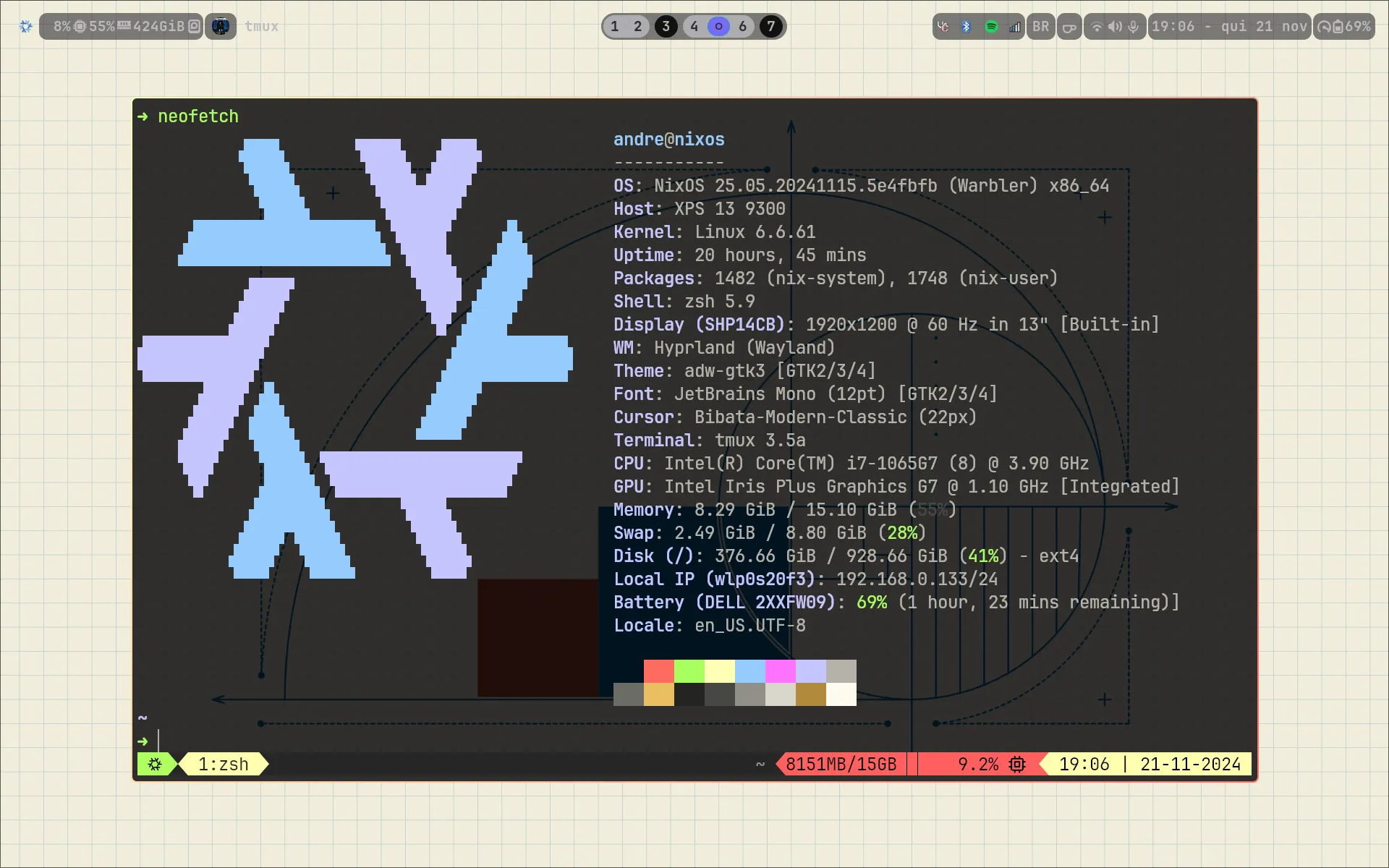Switch to workspace 3
The width and height of the screenshot is (1389, 868).
click(x=666, y=27)
